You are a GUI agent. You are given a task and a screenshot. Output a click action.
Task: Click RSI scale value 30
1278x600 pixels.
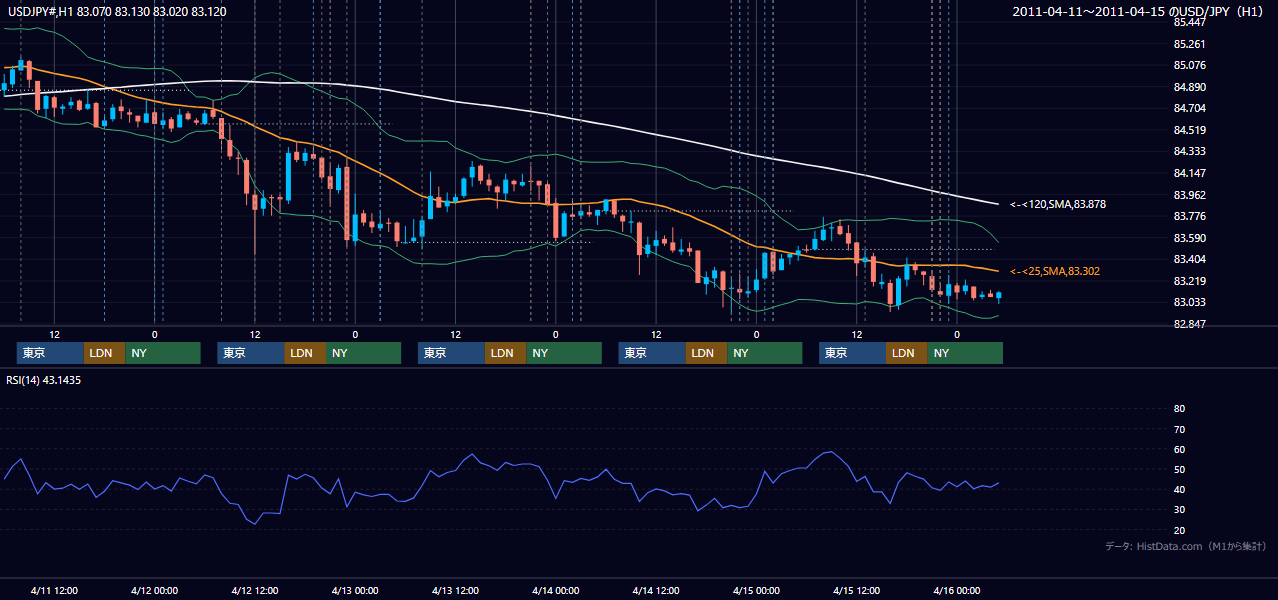click(x=1179, y=510)
